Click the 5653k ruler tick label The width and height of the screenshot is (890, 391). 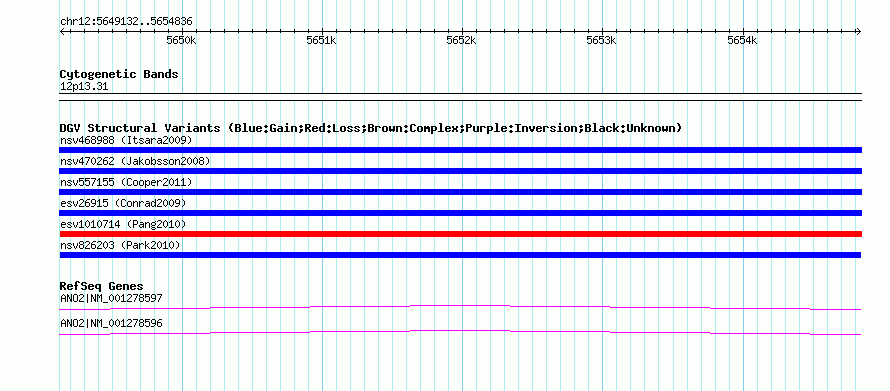pyautogui.click(x=602, y=40)
